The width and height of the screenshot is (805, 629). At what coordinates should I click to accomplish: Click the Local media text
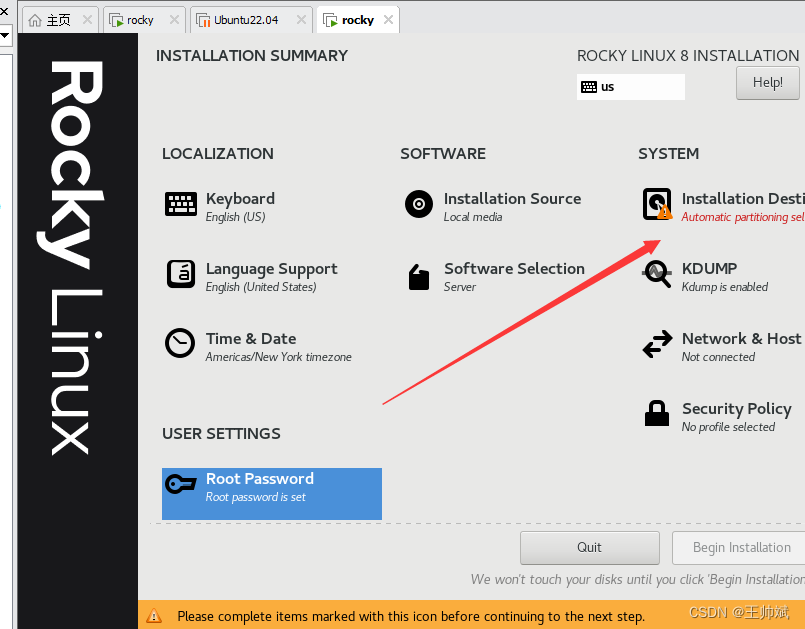click(473, 217)
